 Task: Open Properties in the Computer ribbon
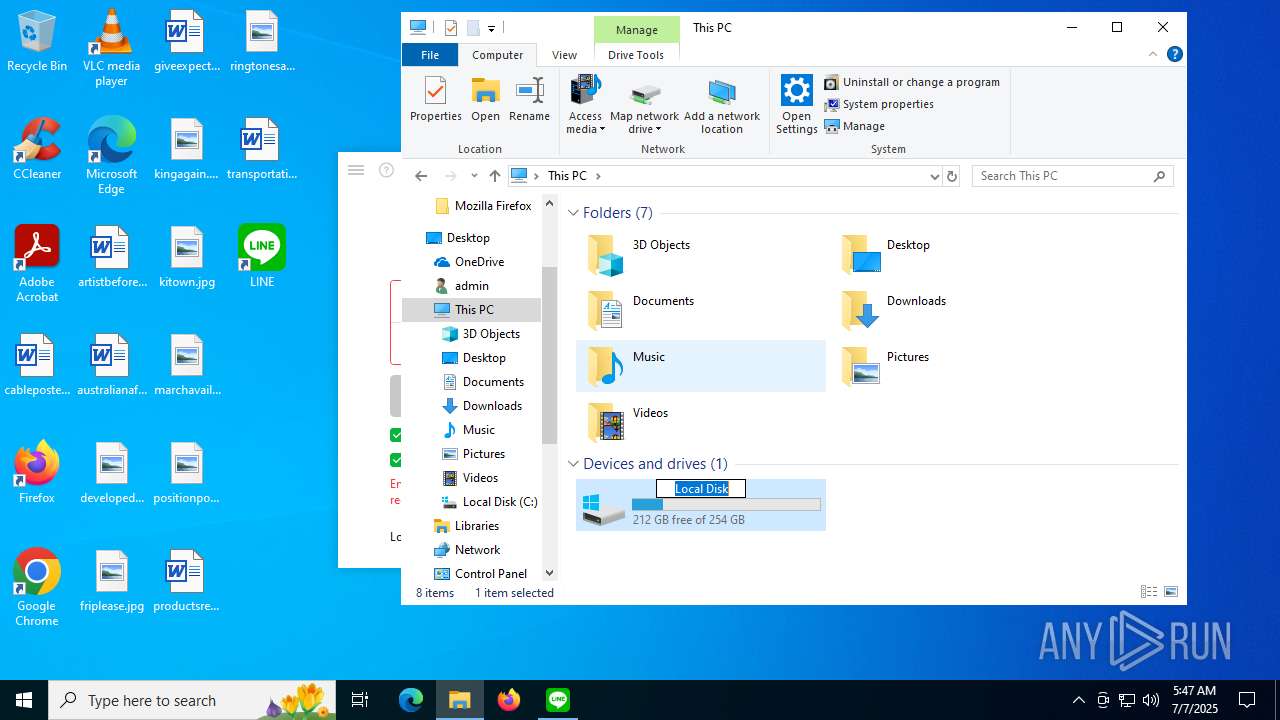[435, 99]
